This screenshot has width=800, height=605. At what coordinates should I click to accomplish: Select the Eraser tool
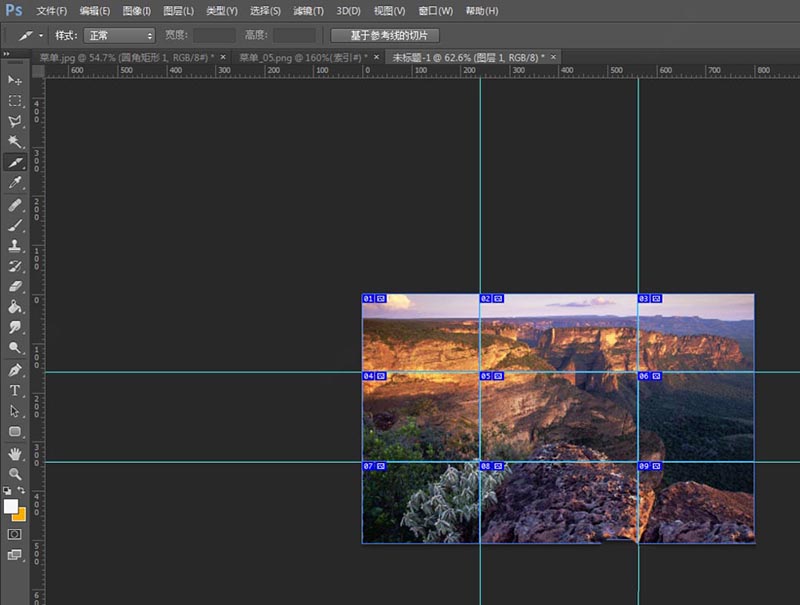(15, 287)
